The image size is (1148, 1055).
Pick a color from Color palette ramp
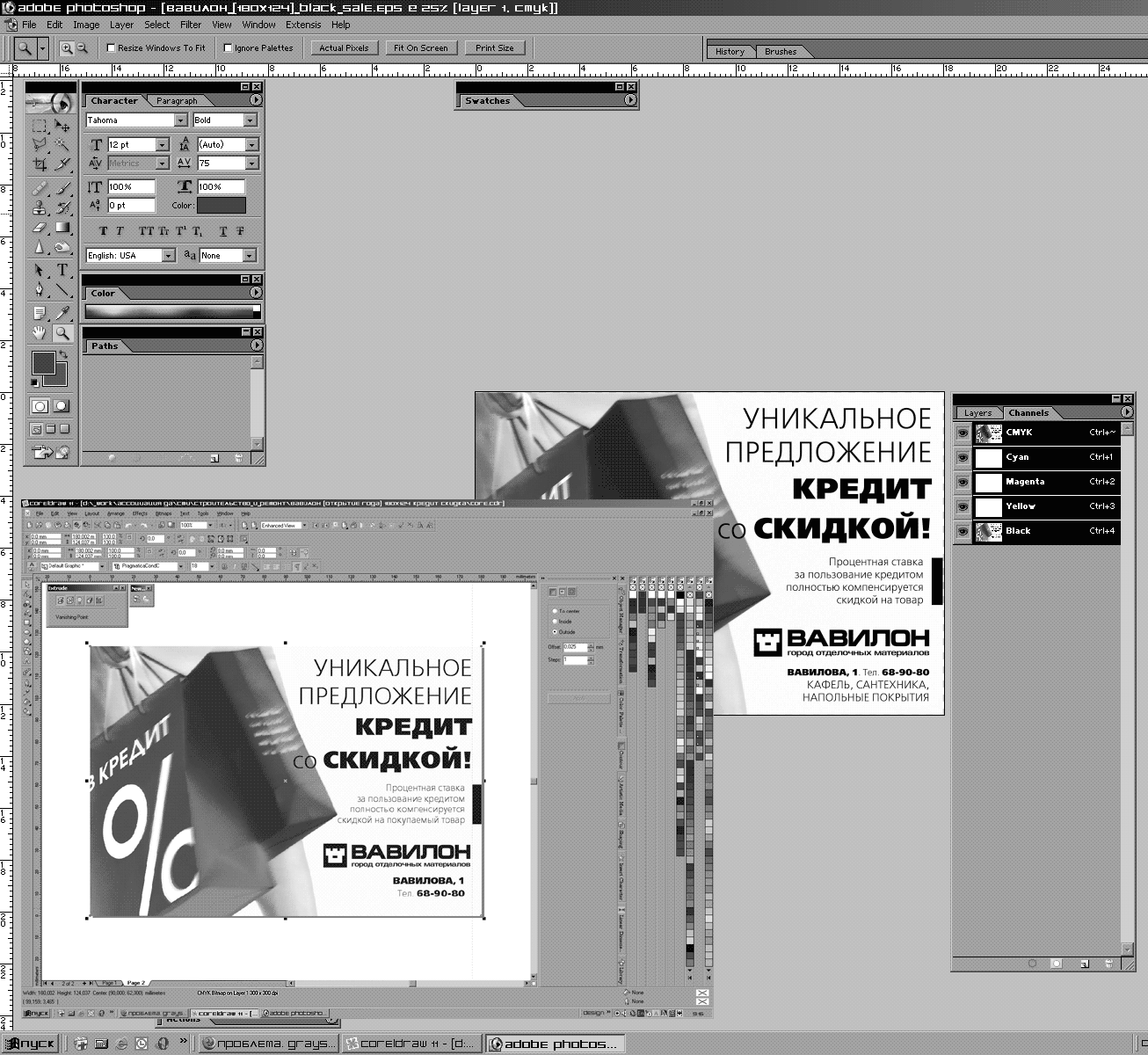tap(169, 311)
